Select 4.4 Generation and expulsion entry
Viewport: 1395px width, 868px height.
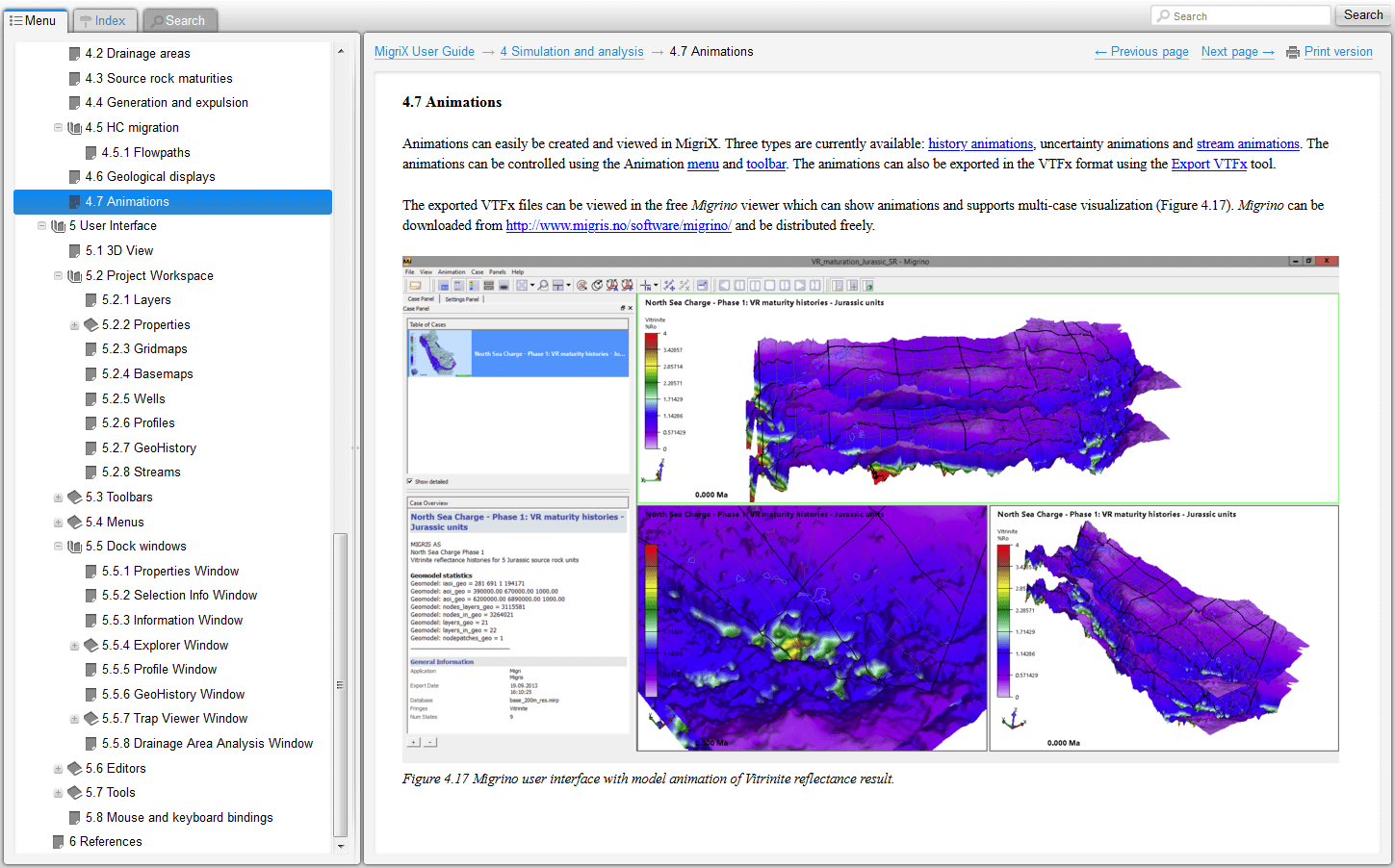[x=167, y=103]
